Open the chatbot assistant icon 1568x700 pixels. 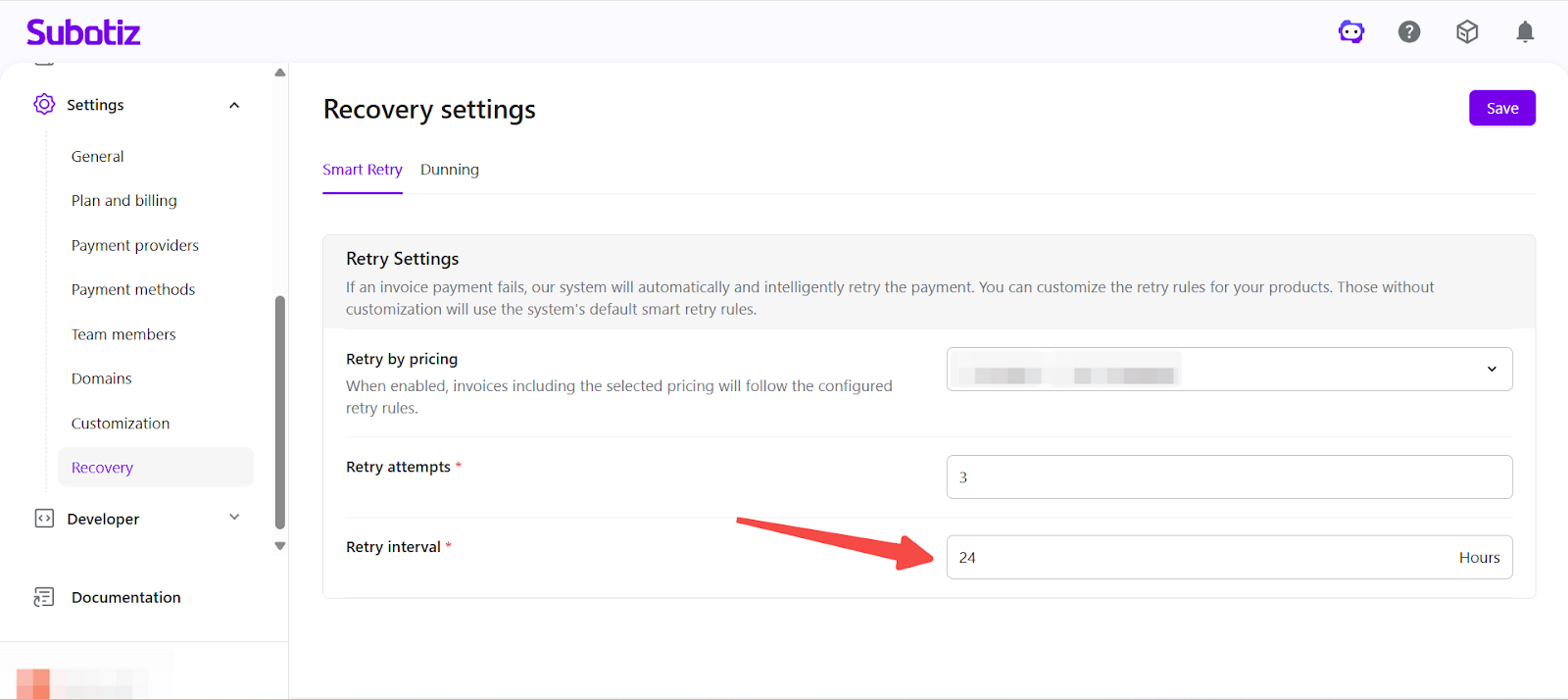click(x=1351, y=32)
